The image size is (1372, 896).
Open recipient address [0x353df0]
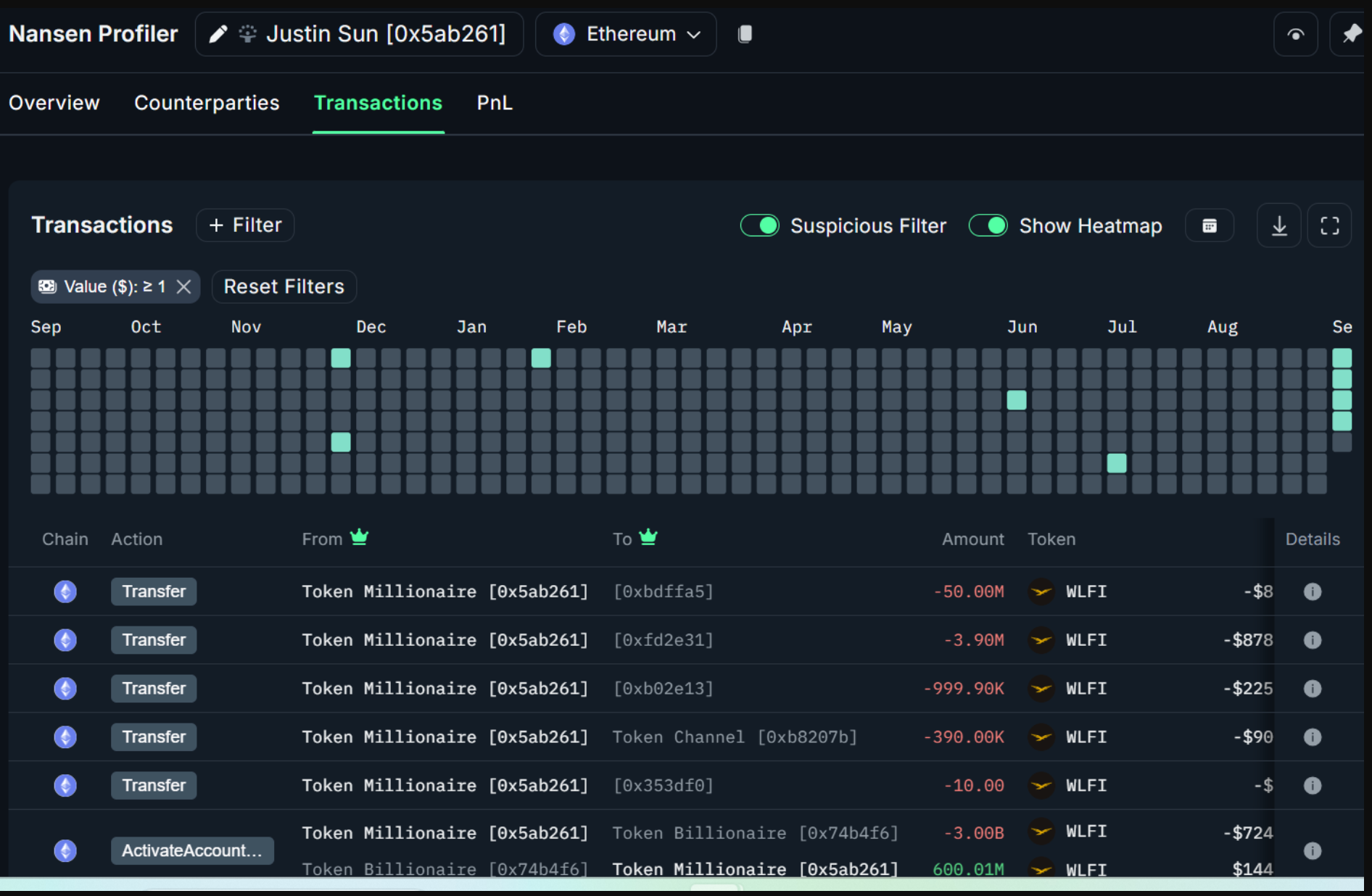[664, 786]
